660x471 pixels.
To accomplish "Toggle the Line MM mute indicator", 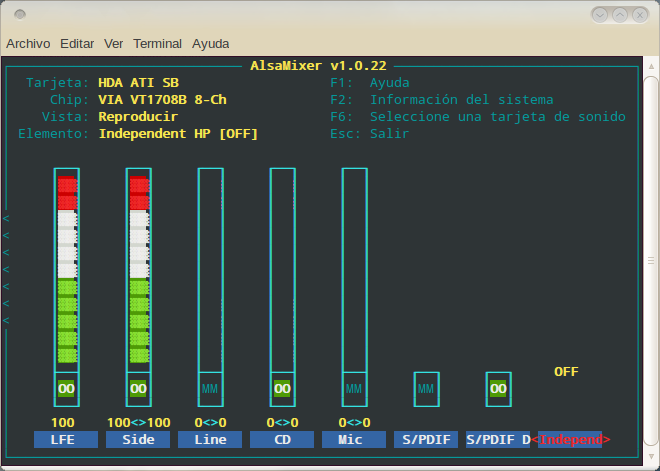I will click(x=210, y=389).
